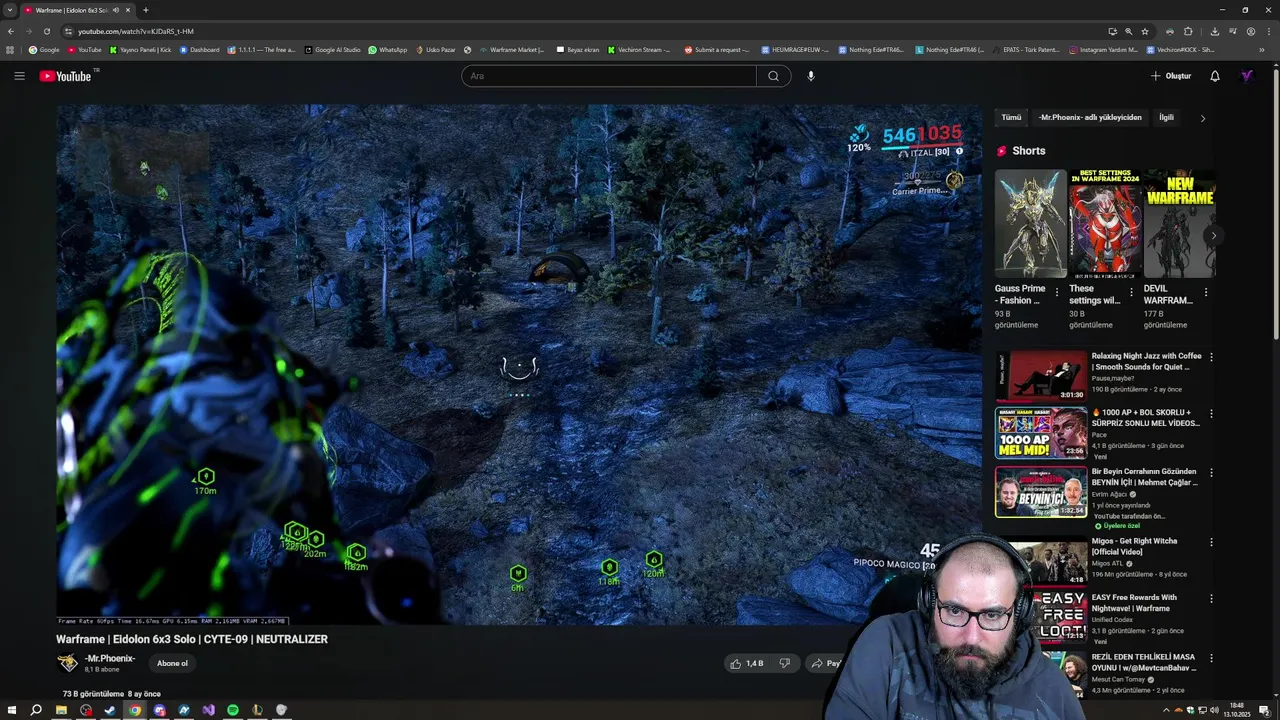The image size is (1280, 720).
Task: Open the account avatar menu
Action: pyautogui.click(x=1247, y=76)
